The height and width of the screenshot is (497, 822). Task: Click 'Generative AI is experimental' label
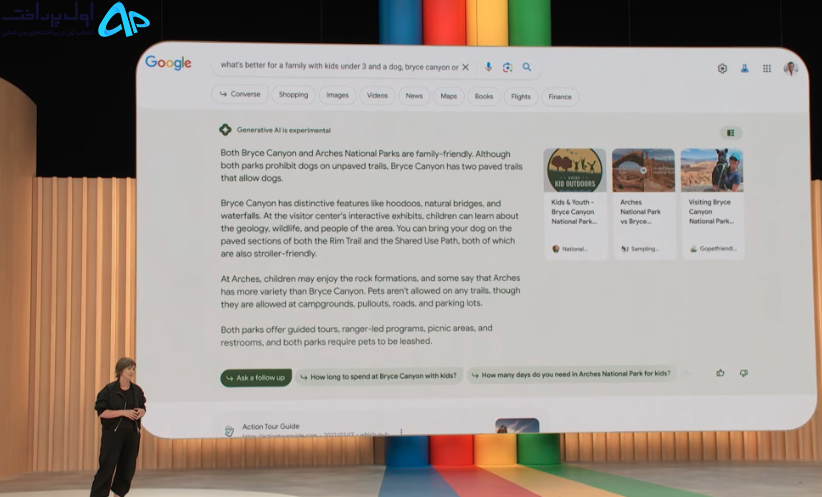(x=284, y=130)
